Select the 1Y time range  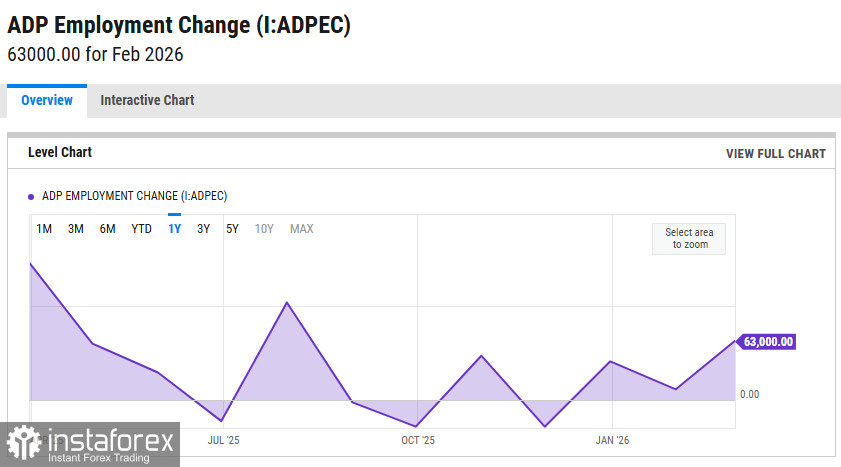174,229
